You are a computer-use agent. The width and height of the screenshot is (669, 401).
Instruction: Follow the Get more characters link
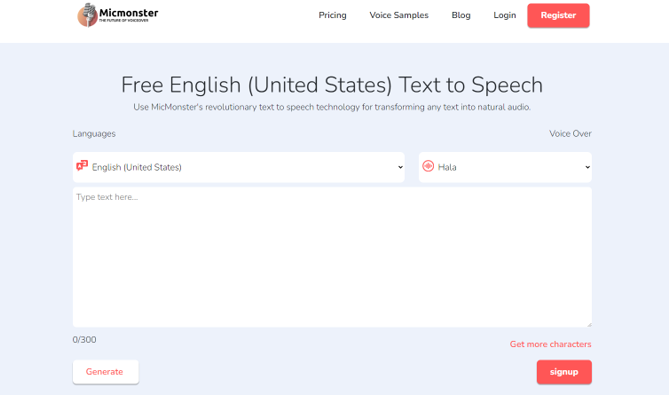[550, 344]
